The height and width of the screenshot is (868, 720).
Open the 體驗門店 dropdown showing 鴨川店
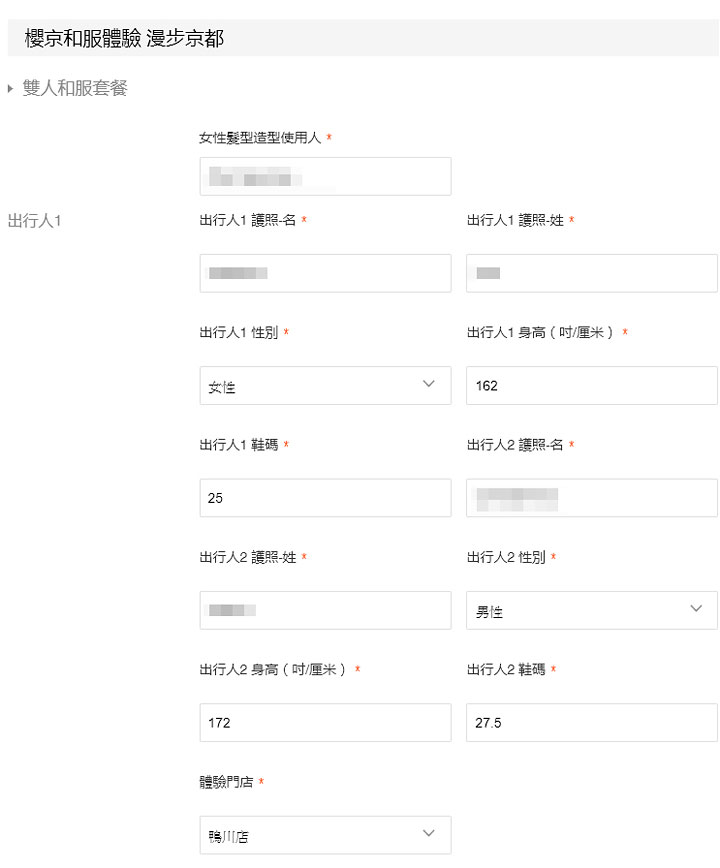coord(325,835)
